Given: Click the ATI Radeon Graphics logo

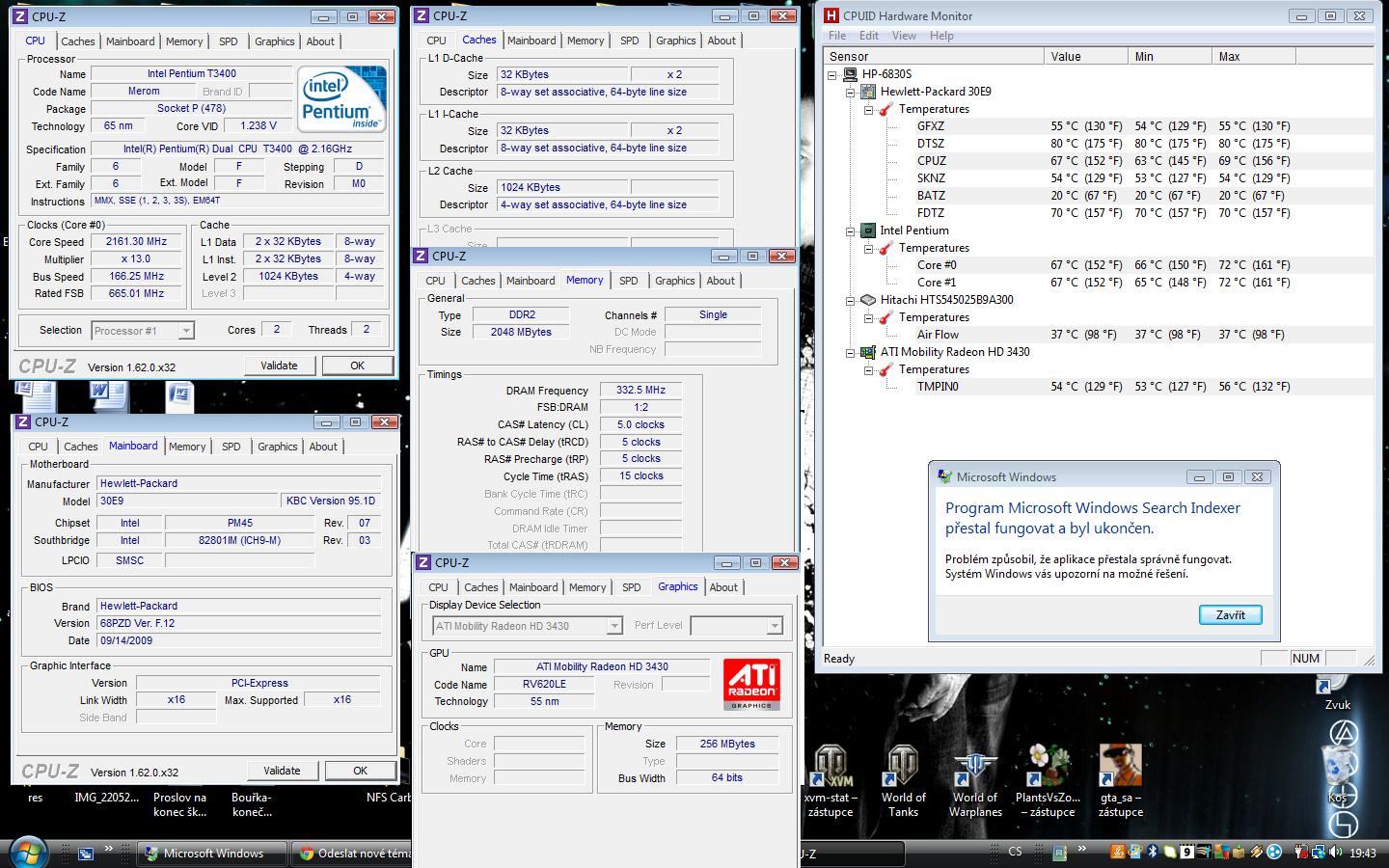Looking at the screenshot, I should click(751, 685).
